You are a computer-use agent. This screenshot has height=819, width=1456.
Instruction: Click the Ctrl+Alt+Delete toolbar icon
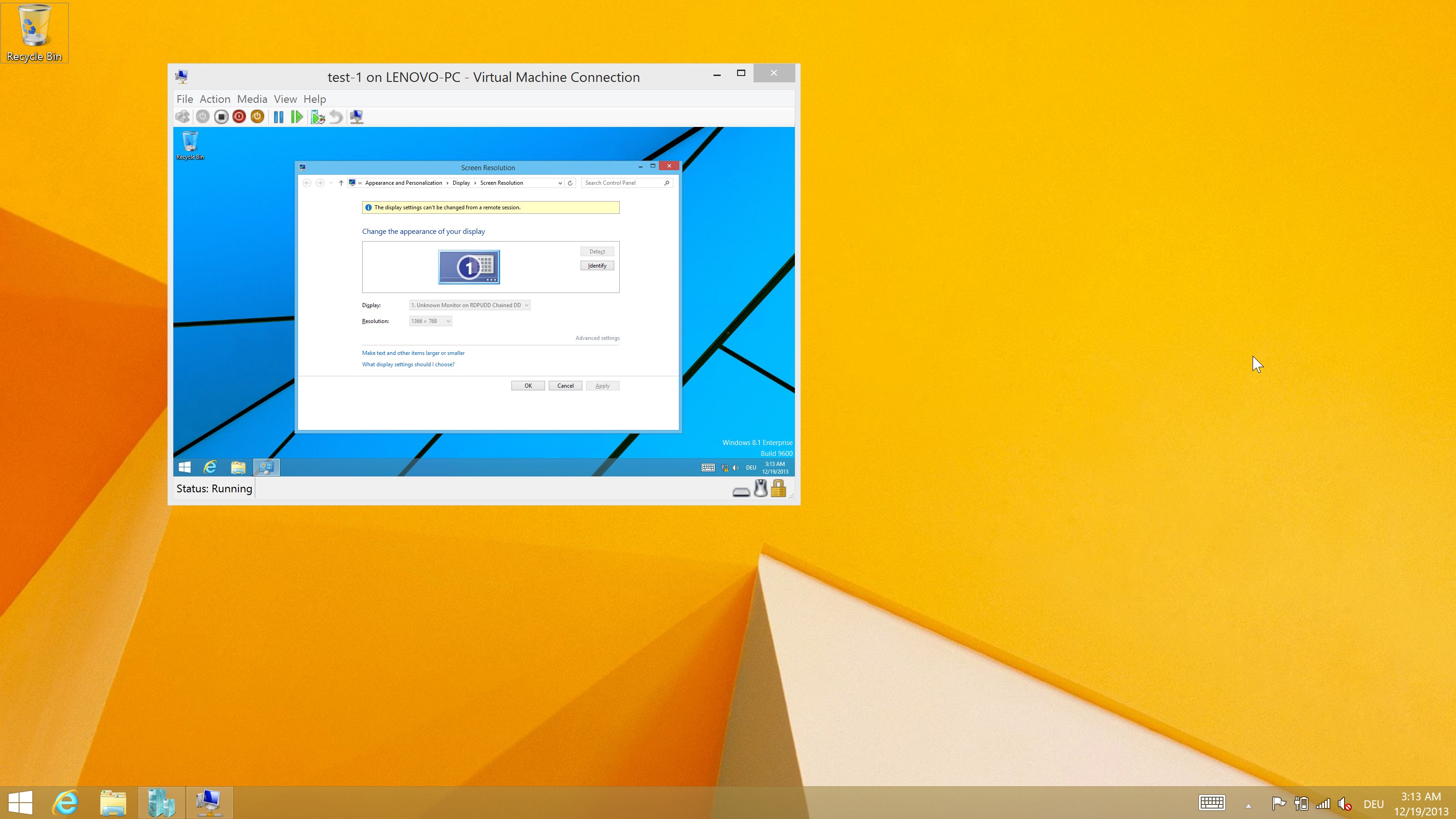pos(182,117)
